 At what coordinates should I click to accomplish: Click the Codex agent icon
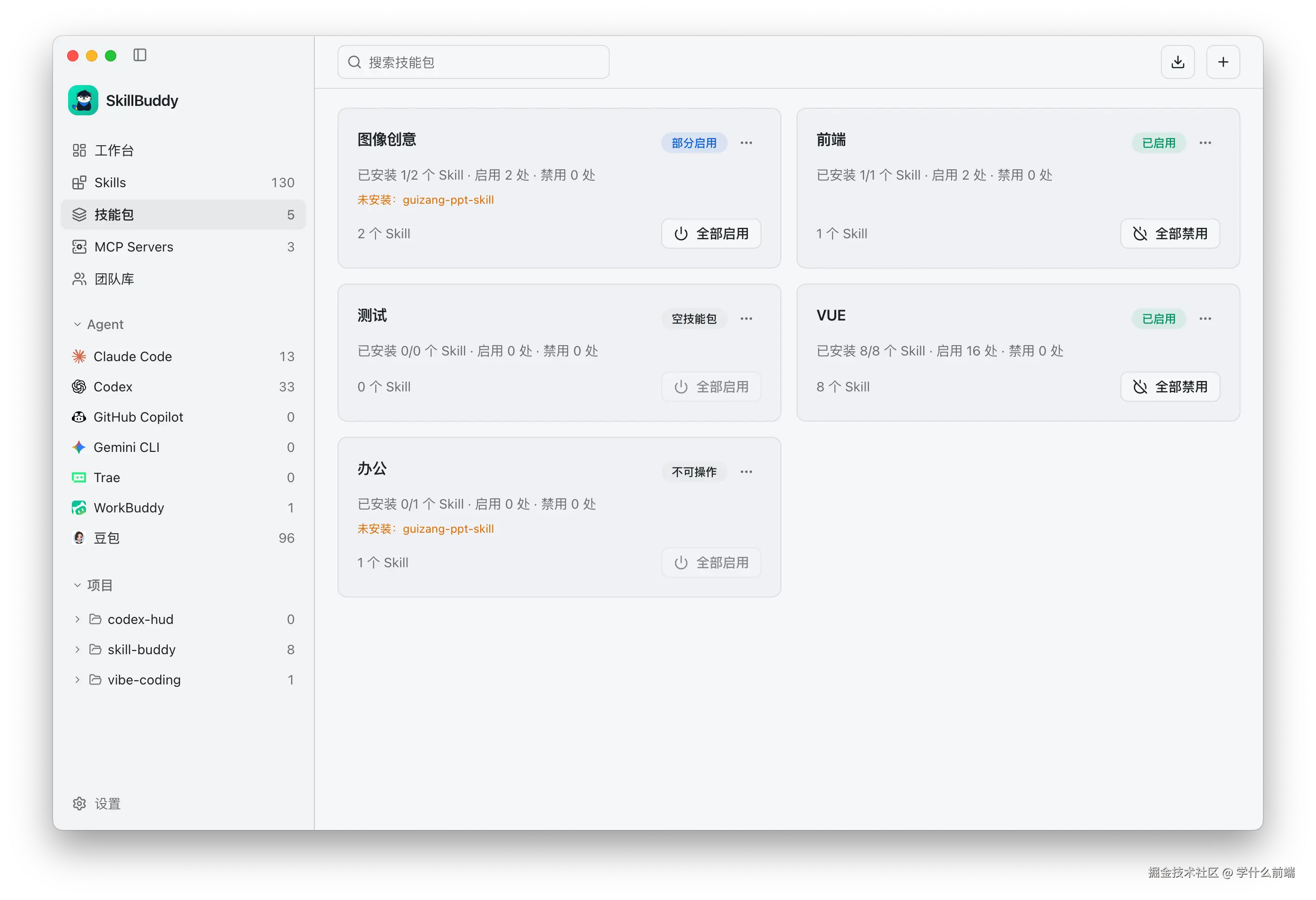coord(79,386)
